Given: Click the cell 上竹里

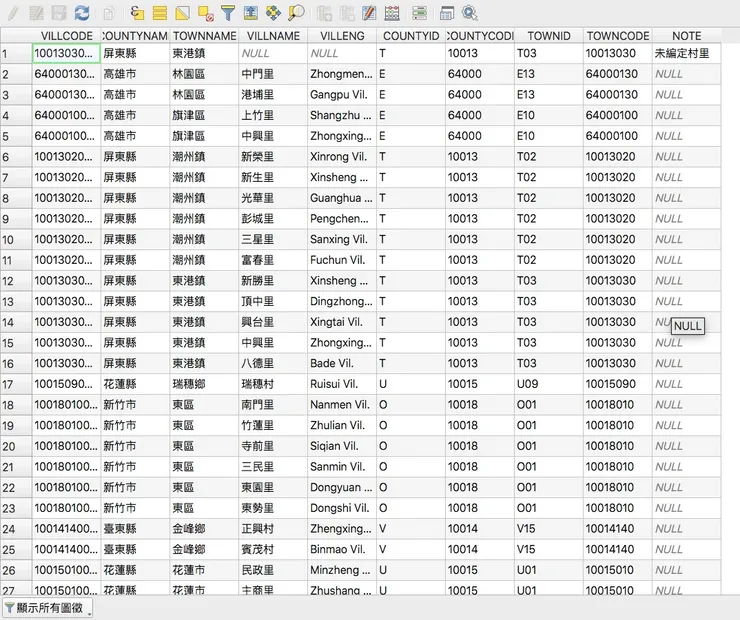Looking at the screenshot, I should tap(273, 115).
